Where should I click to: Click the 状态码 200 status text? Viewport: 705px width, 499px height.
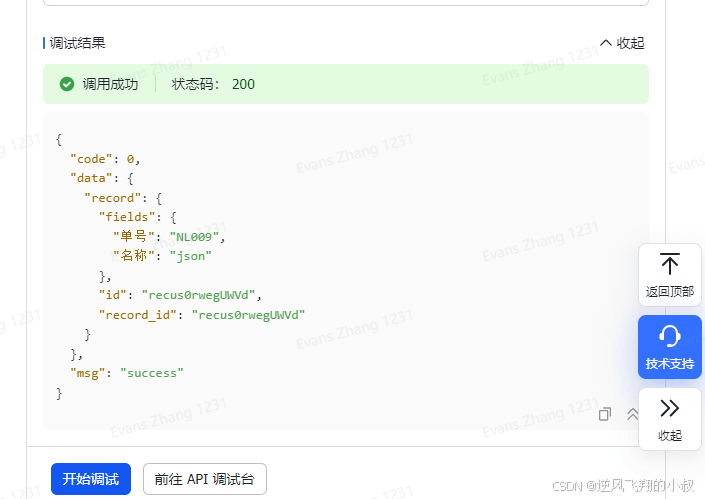point(213,84)
